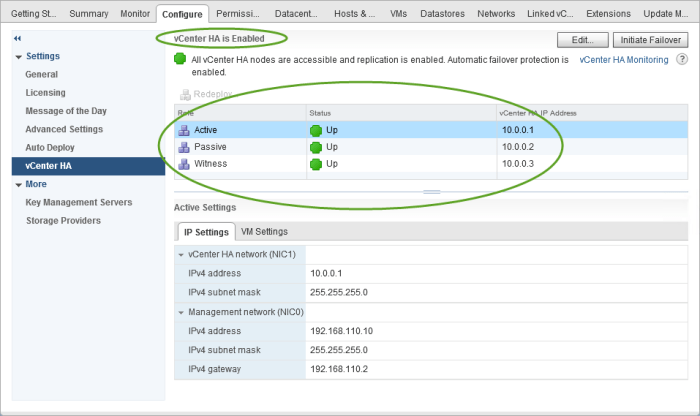Click green status icon in Passive row

pos(316,147)
